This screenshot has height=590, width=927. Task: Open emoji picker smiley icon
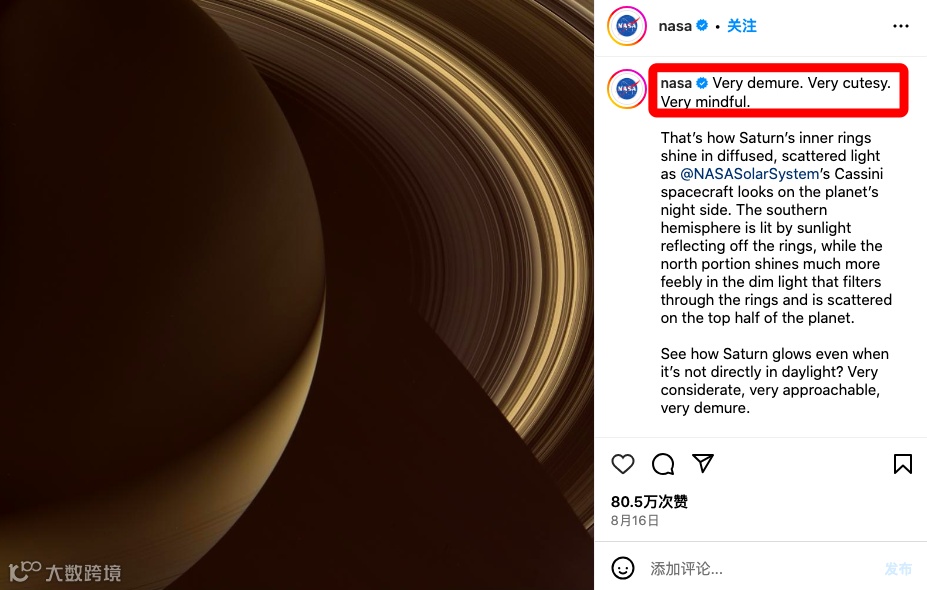coord(623,568)
